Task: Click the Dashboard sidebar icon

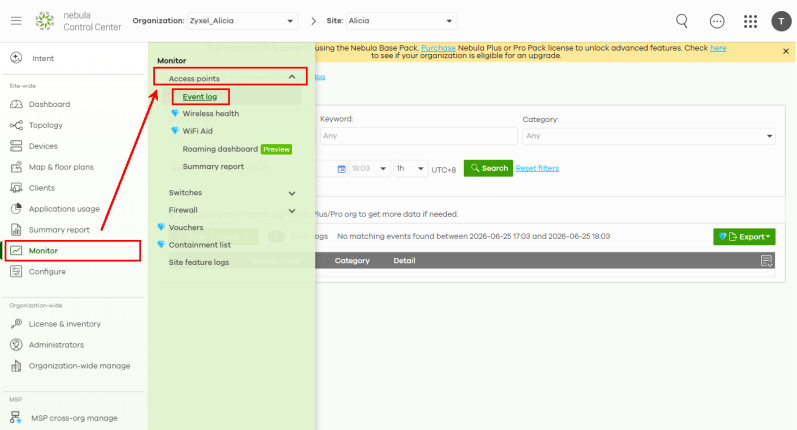Action: tap(16, 104)
